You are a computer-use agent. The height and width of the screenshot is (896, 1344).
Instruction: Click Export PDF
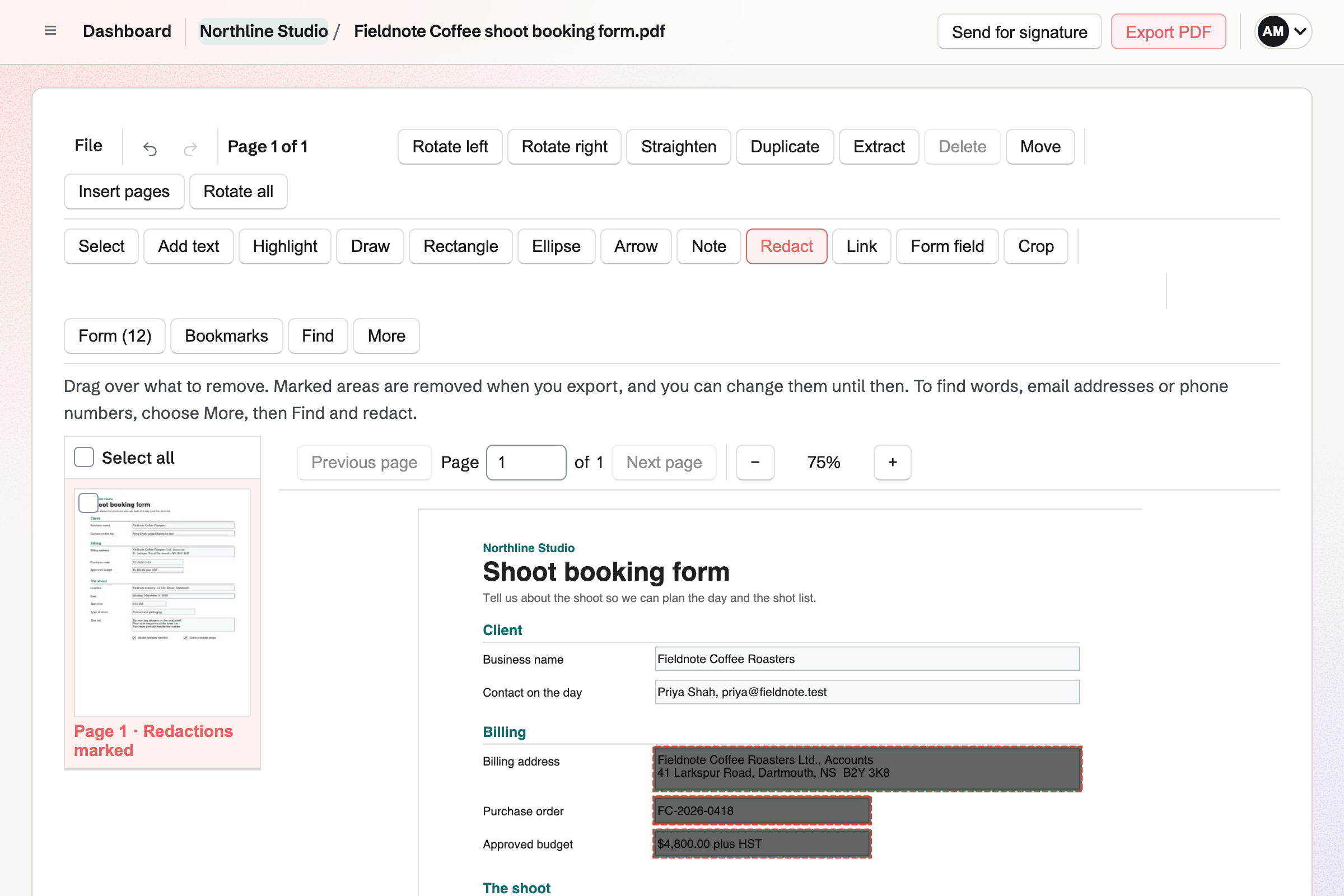(1168, 31)
